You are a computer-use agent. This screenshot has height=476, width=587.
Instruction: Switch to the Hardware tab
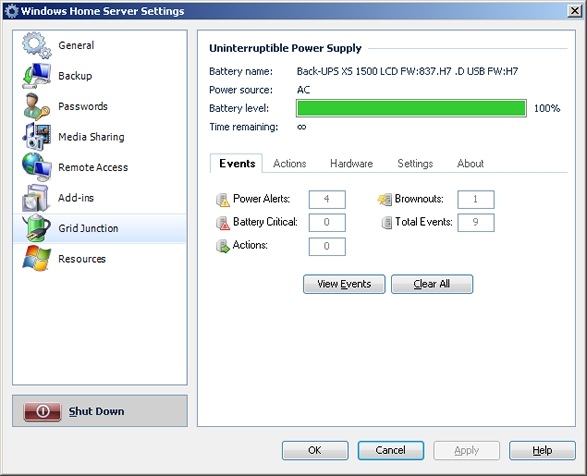[x=352, y=164]
